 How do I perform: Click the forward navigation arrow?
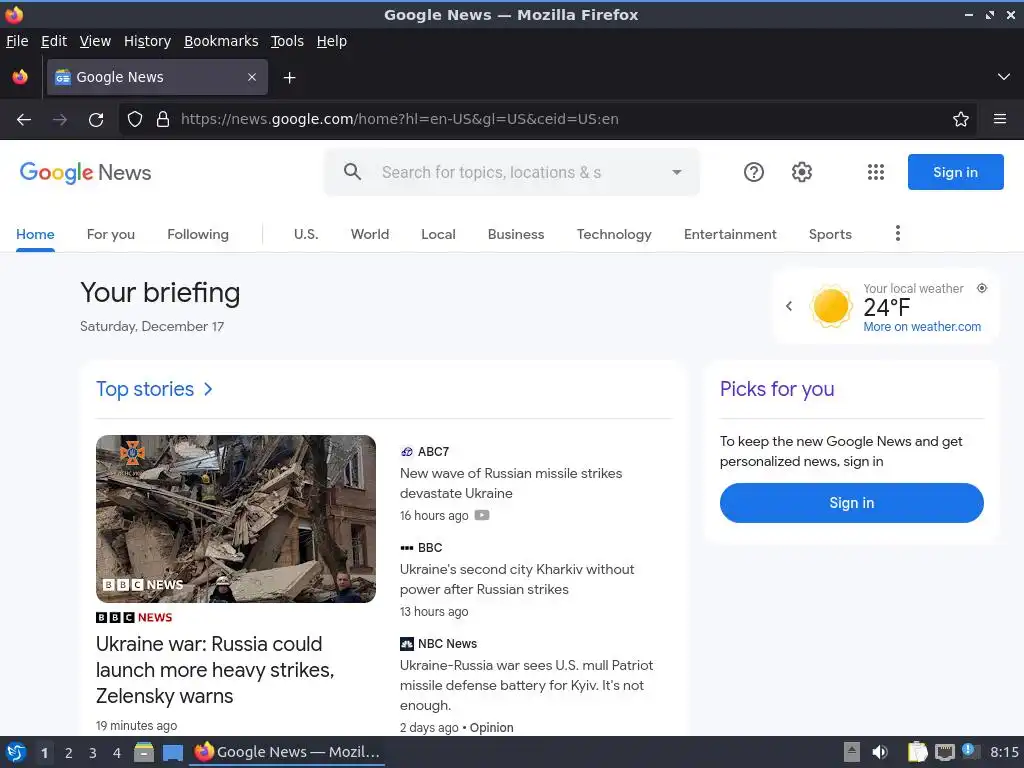point(60,120)
